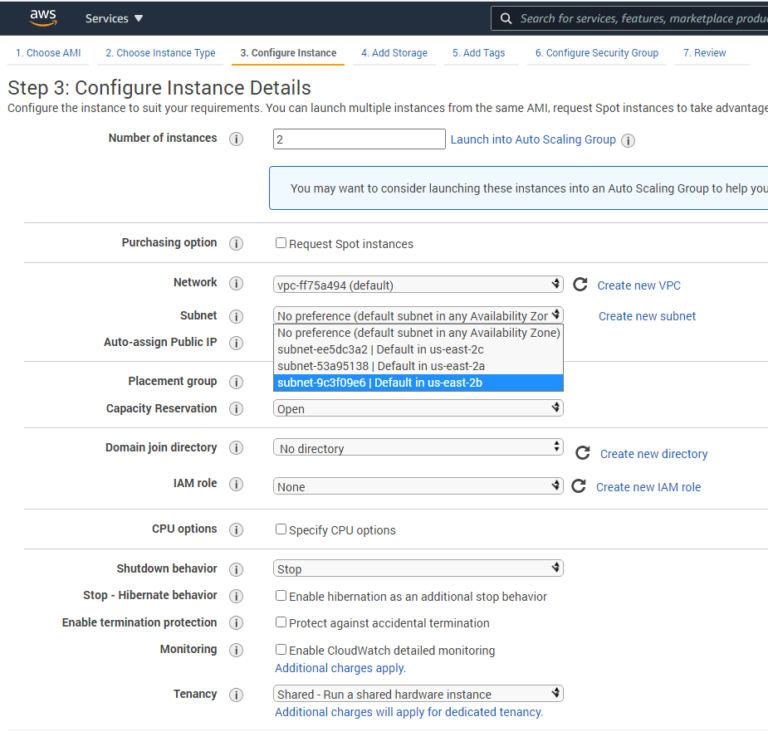Screen dimensions: 768x751
Task: Click info icon beside Shutdown behavior
Action: tap(236, 569)
